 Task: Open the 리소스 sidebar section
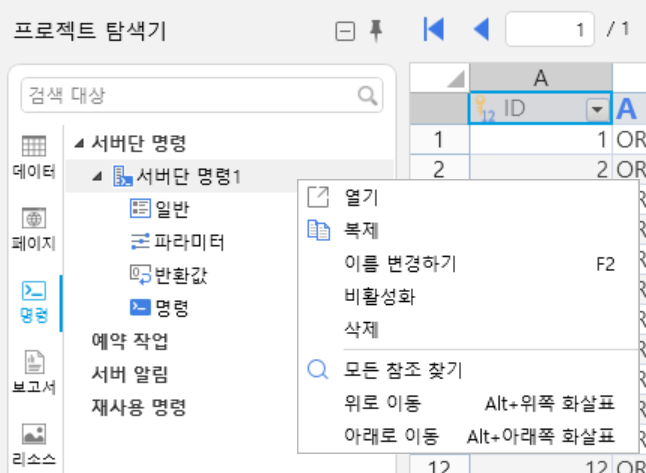34,445
